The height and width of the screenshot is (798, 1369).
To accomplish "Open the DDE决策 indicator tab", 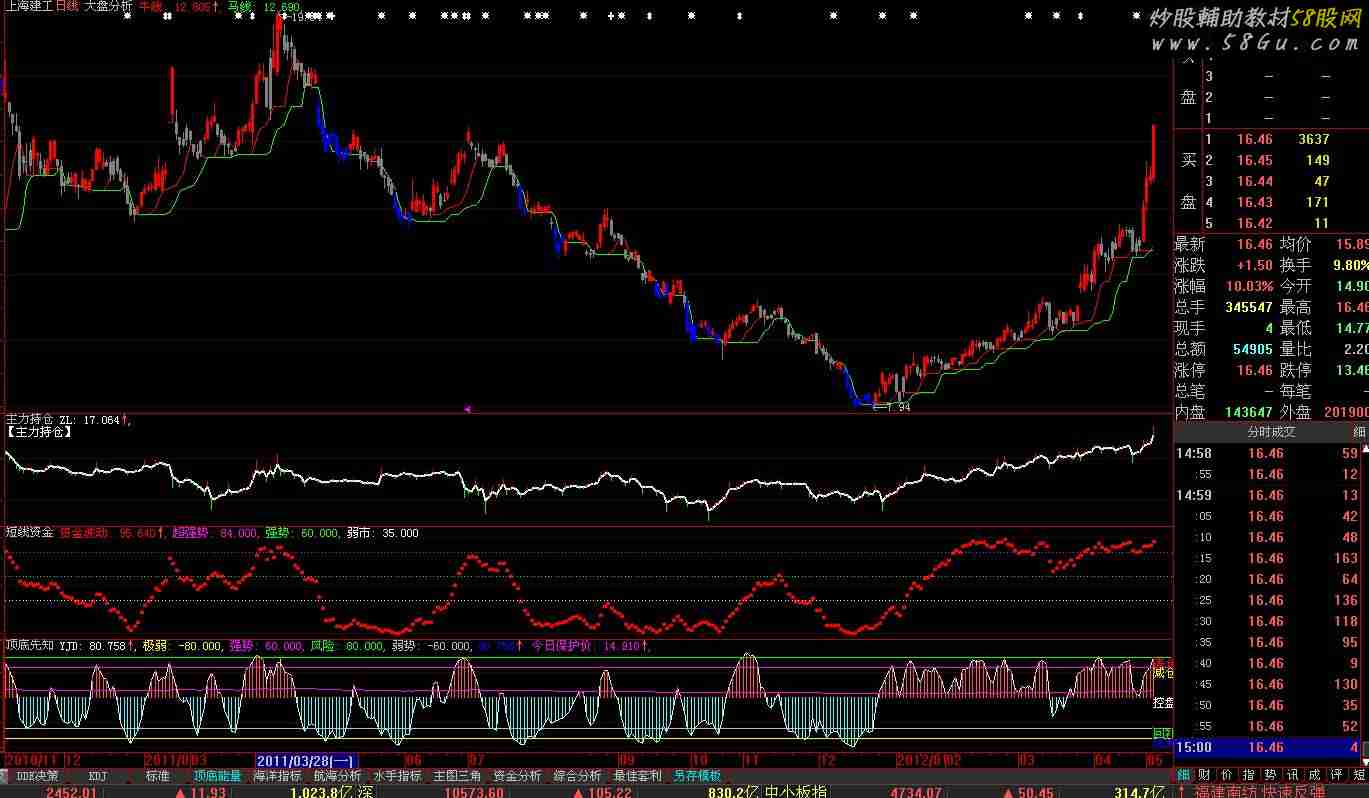I will tap(37, 776).
